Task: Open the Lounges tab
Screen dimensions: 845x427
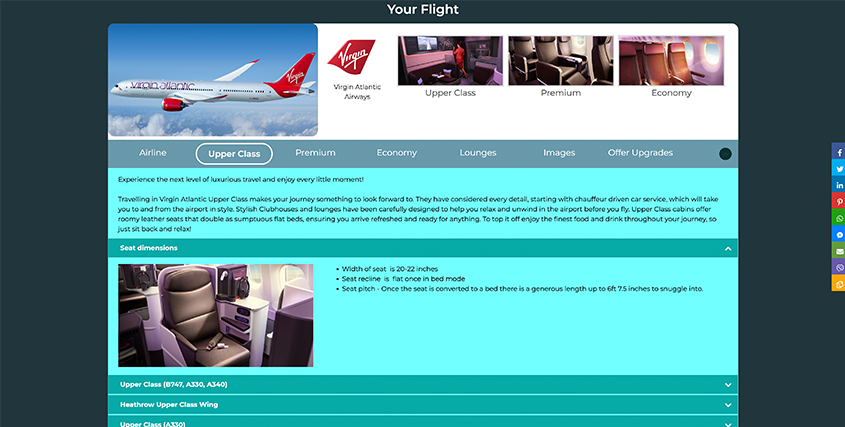Action: (x=477, y=153)
